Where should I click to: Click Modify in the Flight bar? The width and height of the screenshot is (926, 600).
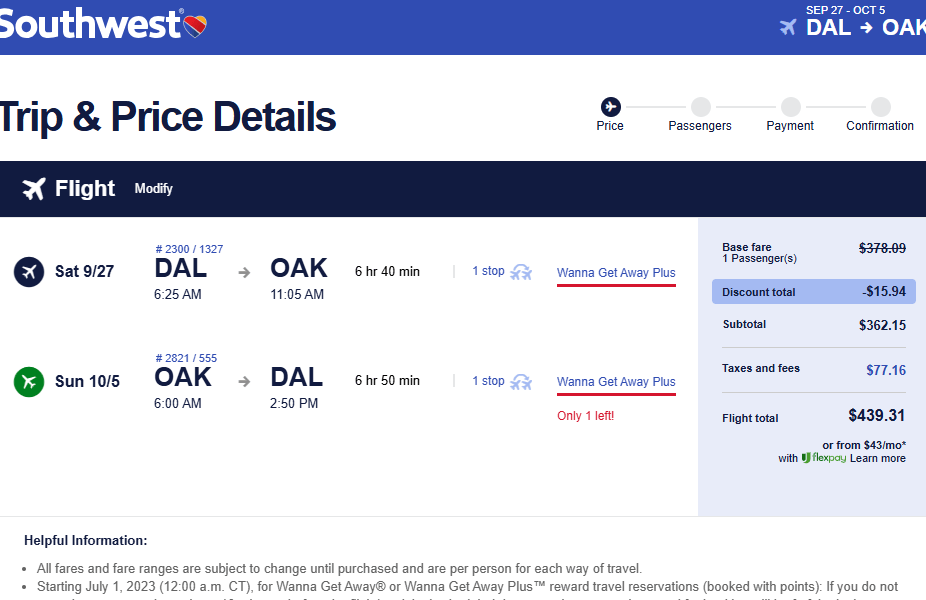pos(154,189)
